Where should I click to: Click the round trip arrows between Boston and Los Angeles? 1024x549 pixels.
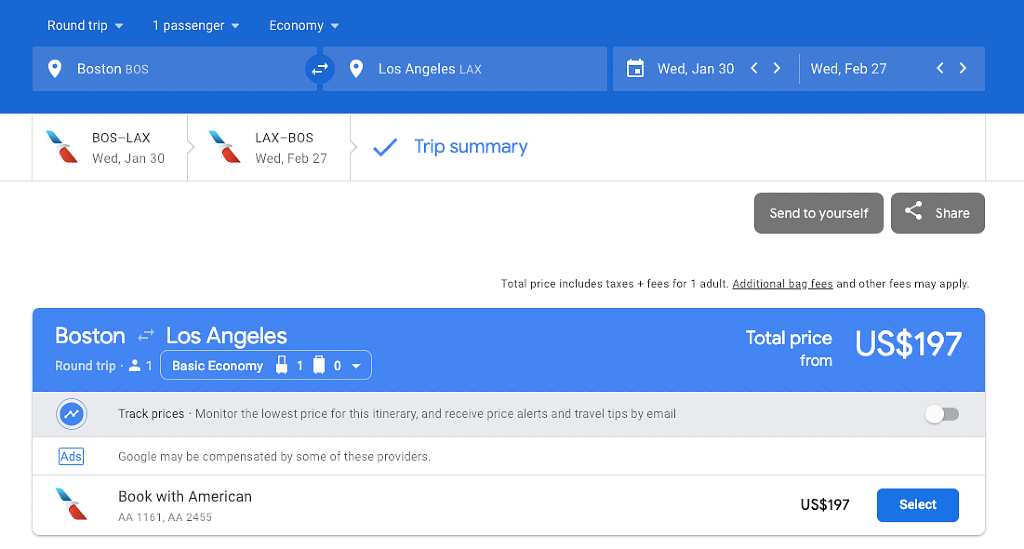(146, 336)
